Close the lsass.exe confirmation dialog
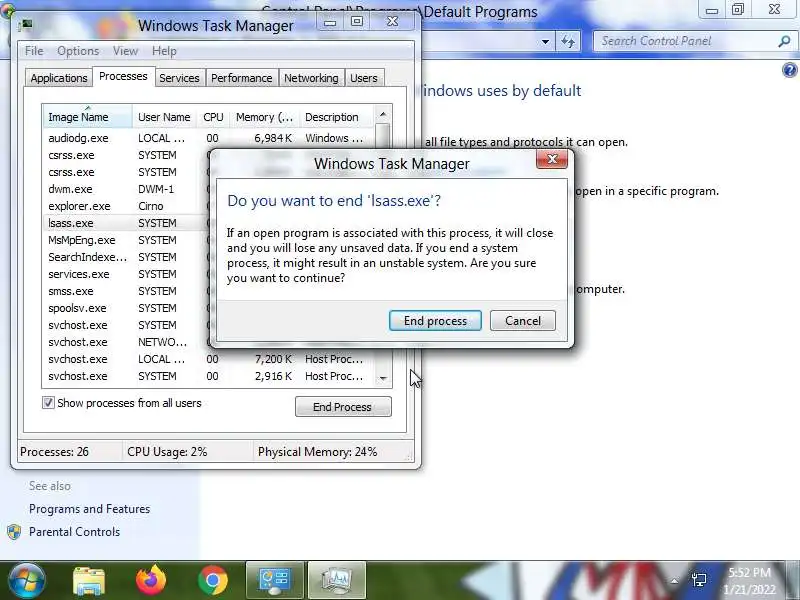 pos(552,159)
